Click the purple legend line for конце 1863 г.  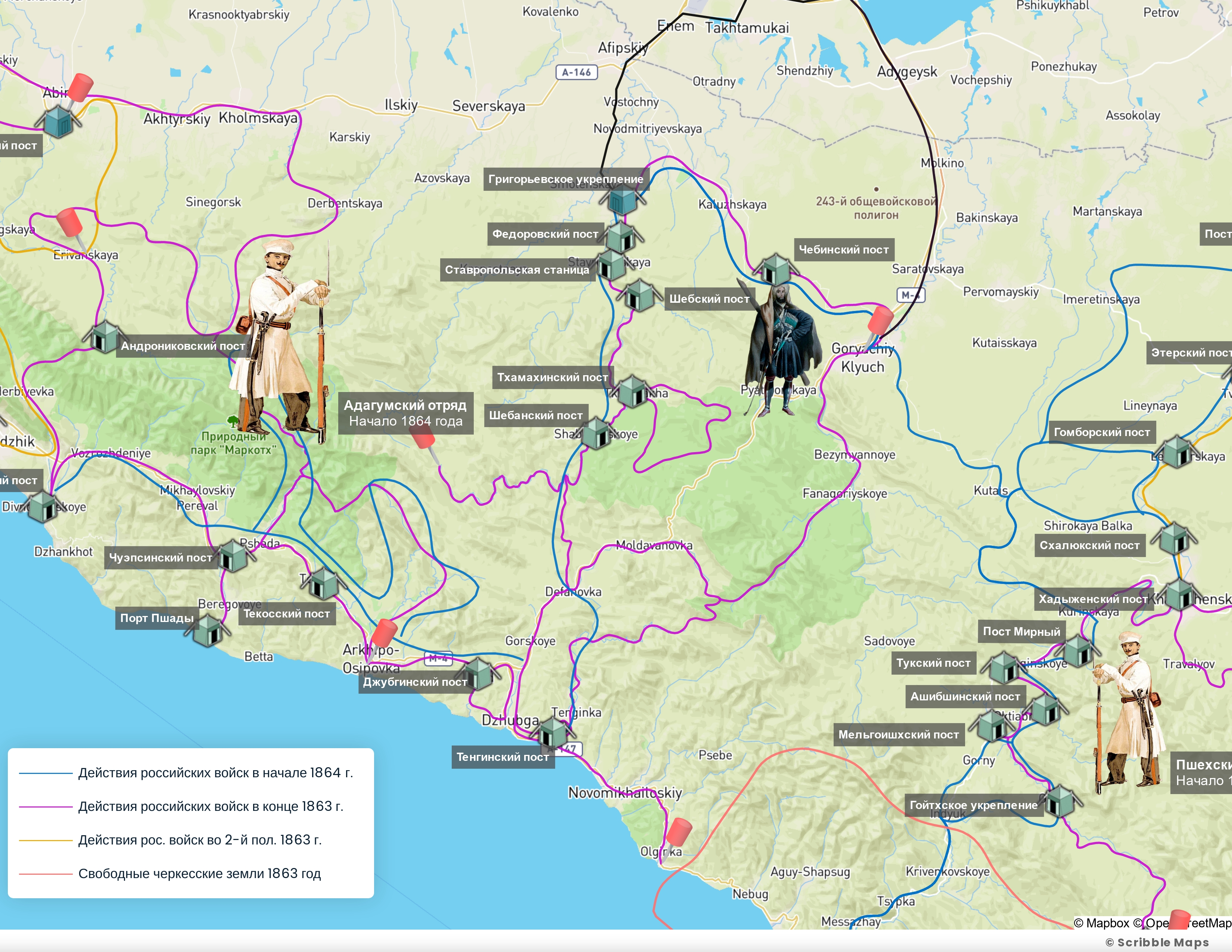point(46,807)
